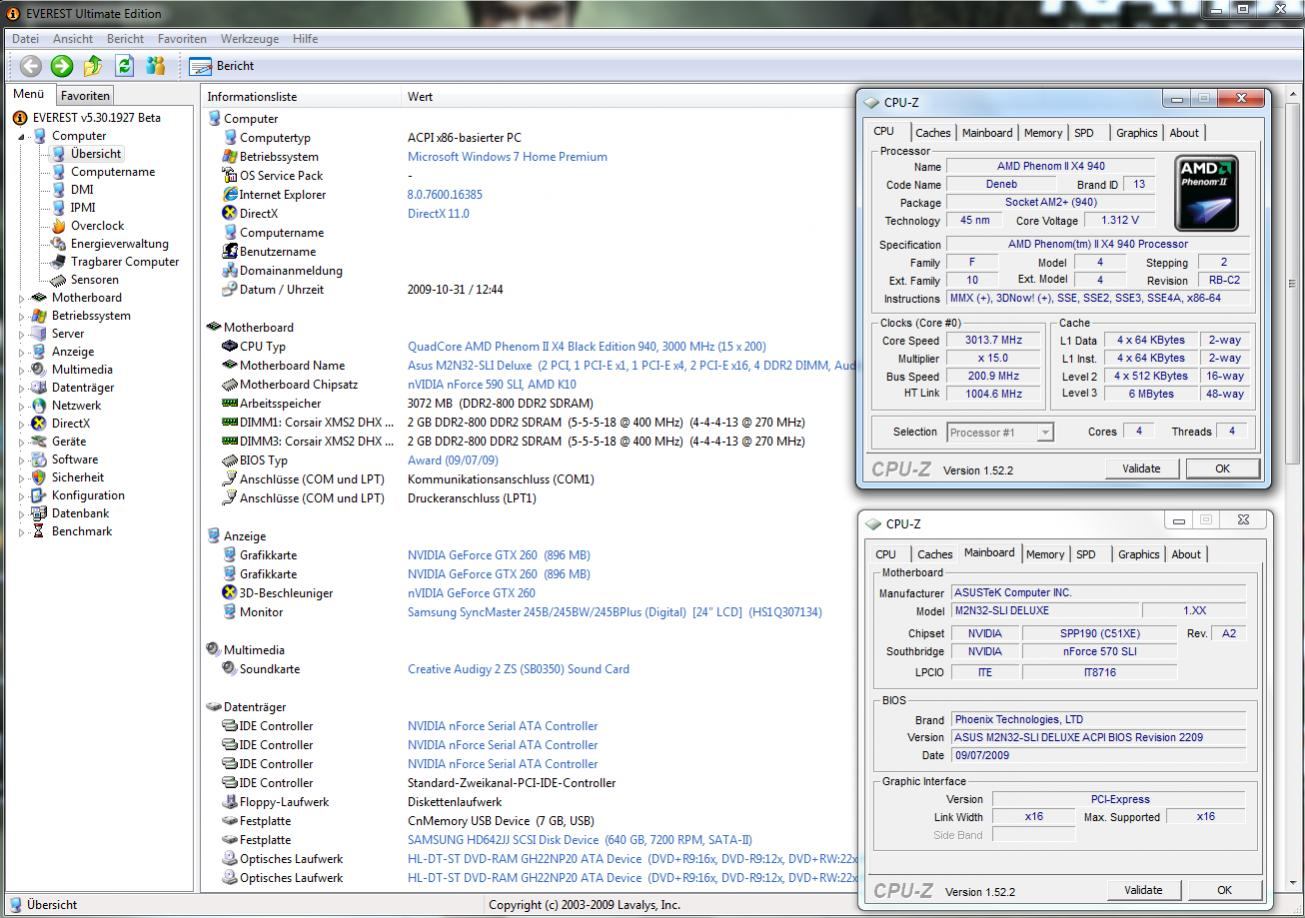Switch to the Menü tab
The width and height of the screenshot is (1305, 918).
(x=29, y=95)
